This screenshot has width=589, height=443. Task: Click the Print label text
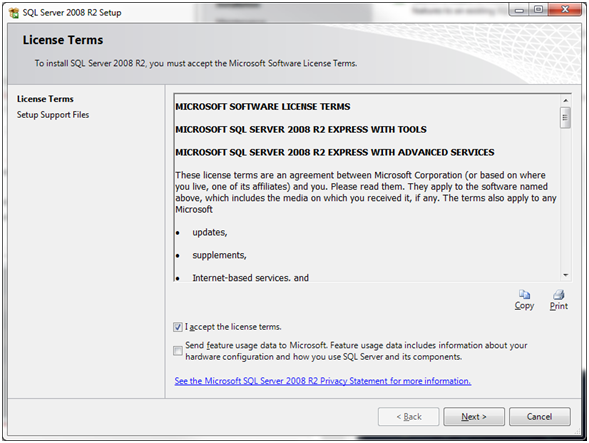[559, 306]
